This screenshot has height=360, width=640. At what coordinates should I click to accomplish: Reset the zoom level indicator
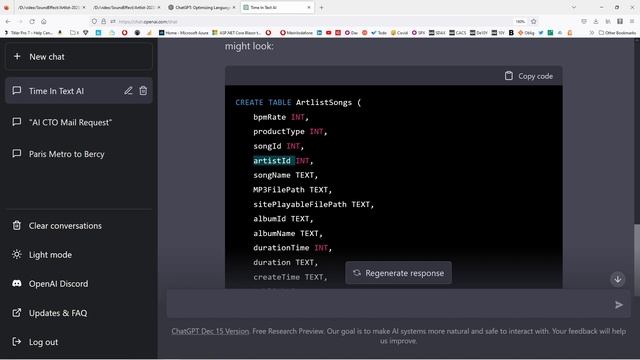pyautogui.click(x=520, y=21)
